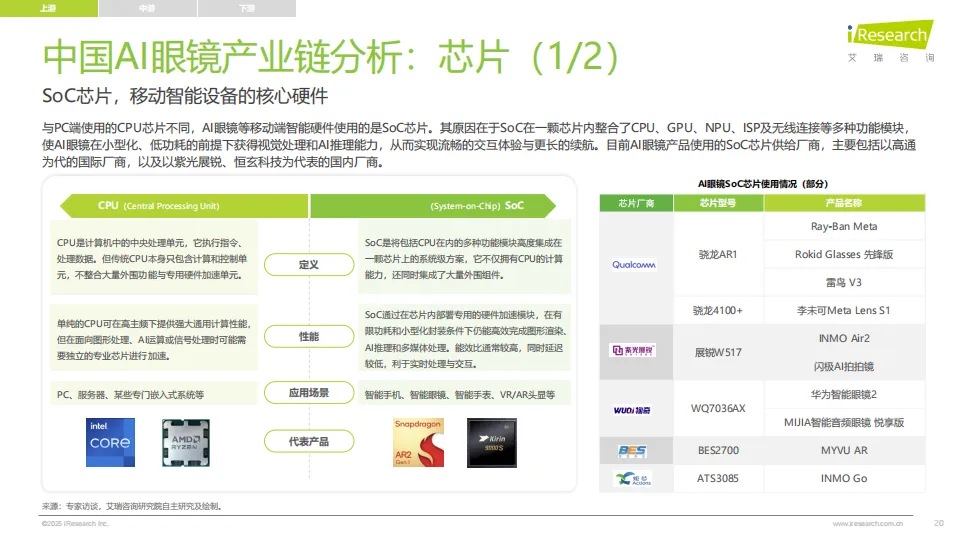Click the text PC、服务器、某些专门嵌入式系统等
This screenshot has height=540, width=960.
[130, 395]
